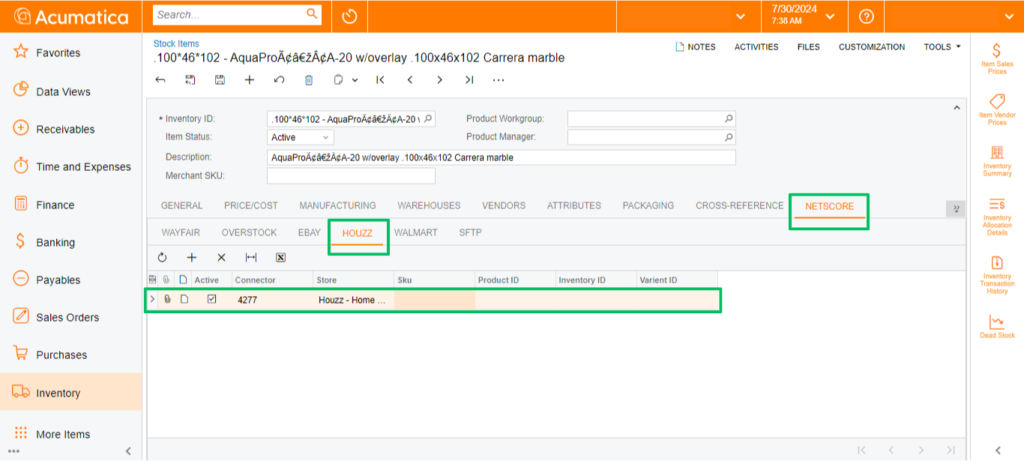The height and width of the screenshot is (461, 1024).
Task: Open Sales Orders in left sidebar
Action: [67, 317]
